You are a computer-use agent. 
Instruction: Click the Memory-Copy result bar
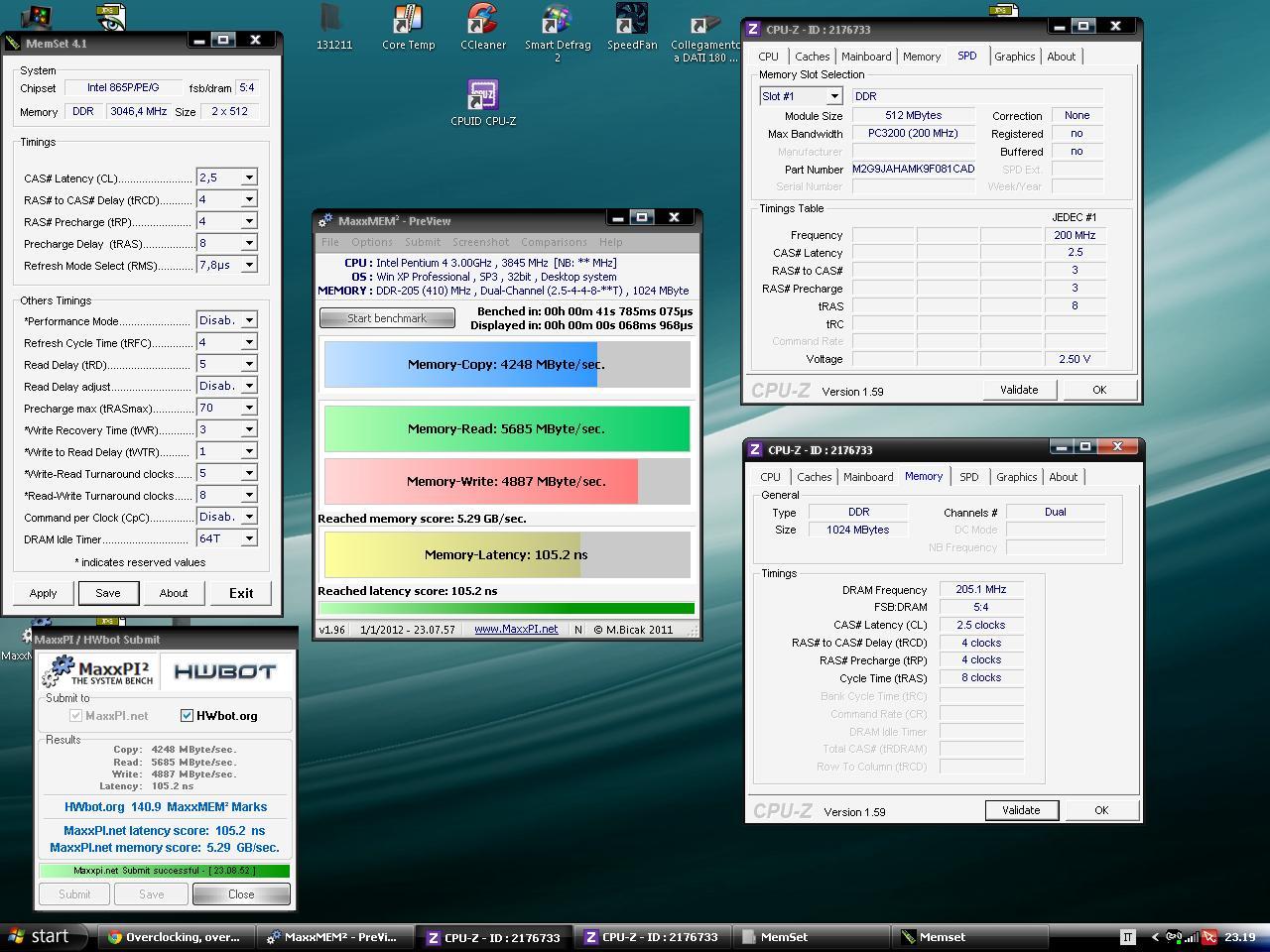tap(507, 364)
